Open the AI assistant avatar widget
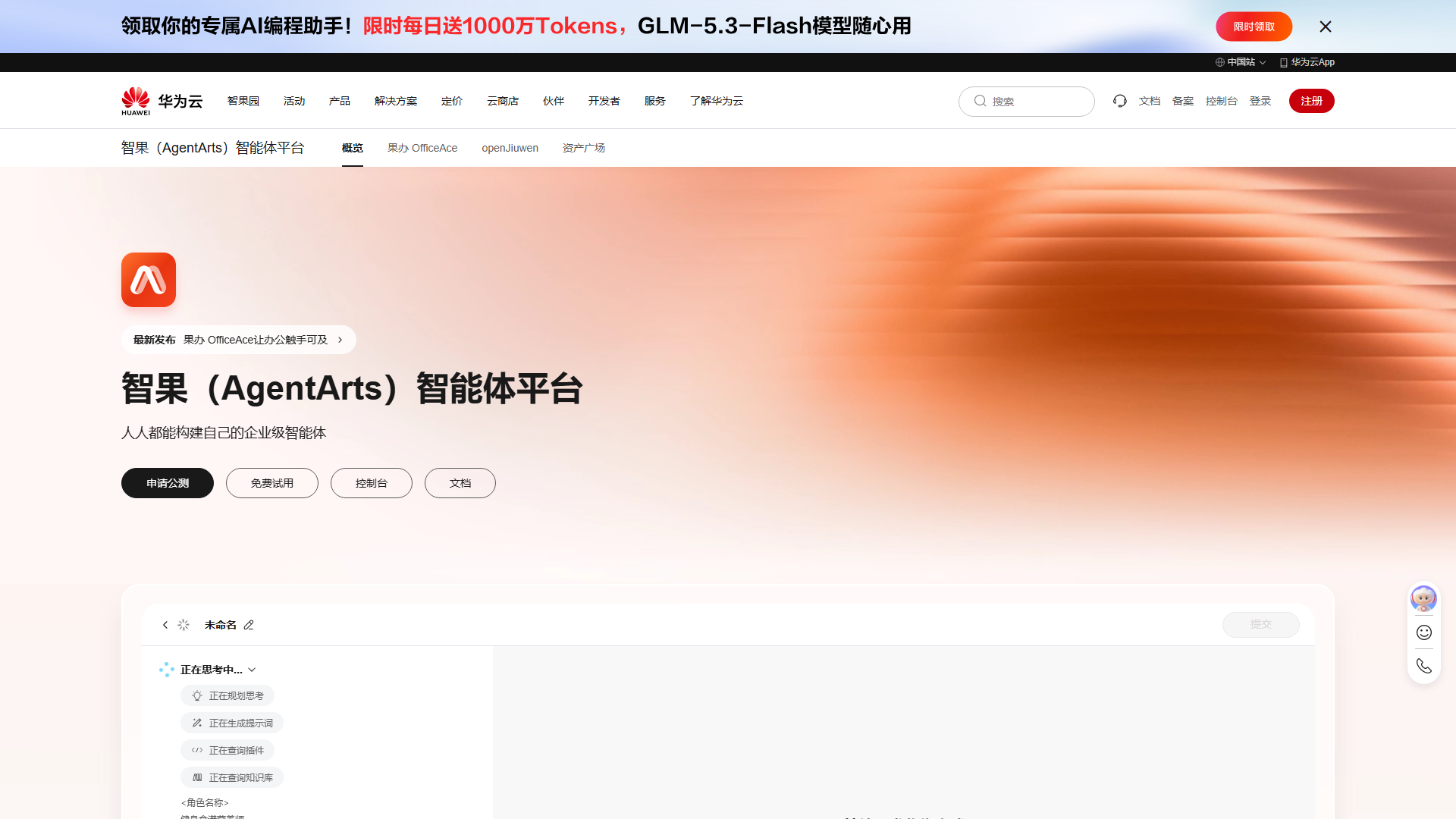The width and height of the screenshot is (1456, 819). 1423,598
